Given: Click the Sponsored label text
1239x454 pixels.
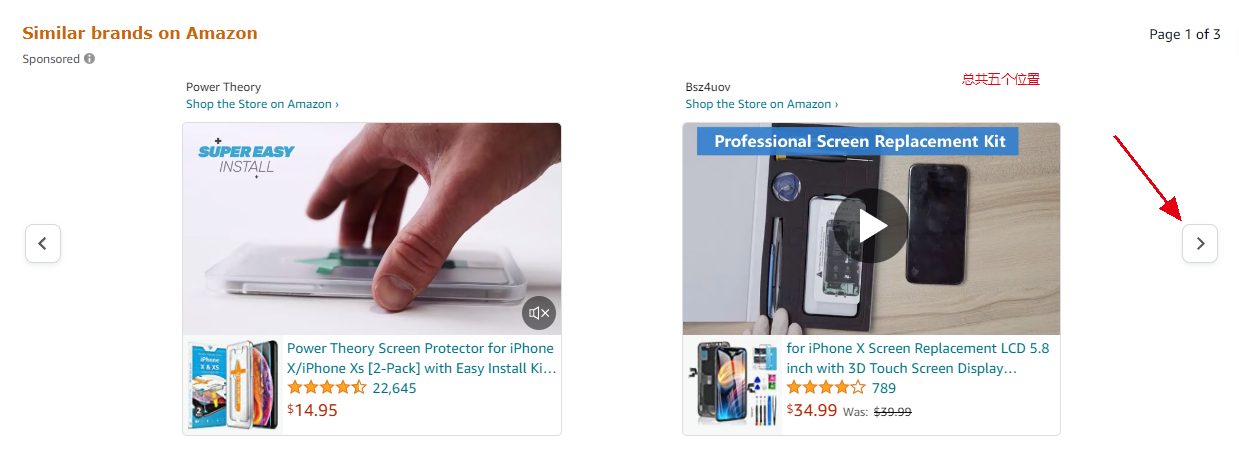Looking at the screenshot, I should coord(51,59).
